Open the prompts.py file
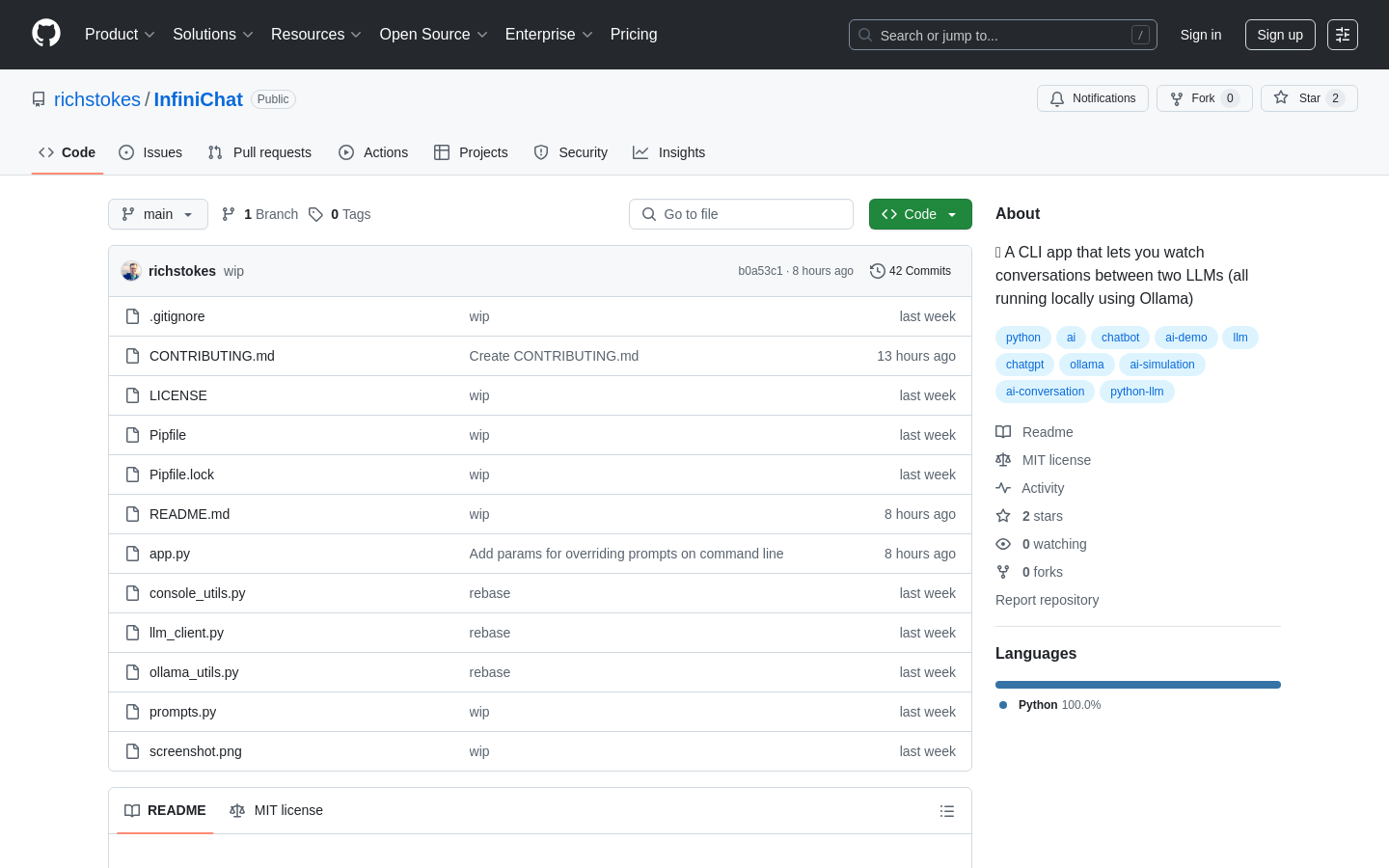The image size is (1389, 868). (183, 712)
